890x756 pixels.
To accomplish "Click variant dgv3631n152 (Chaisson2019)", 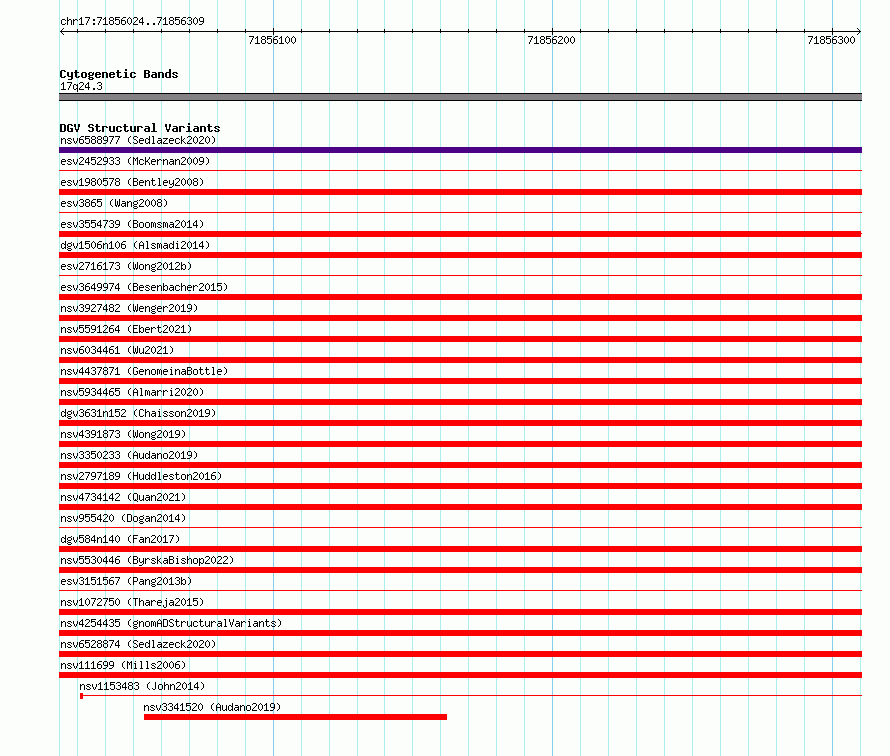I will coord(138,413).
